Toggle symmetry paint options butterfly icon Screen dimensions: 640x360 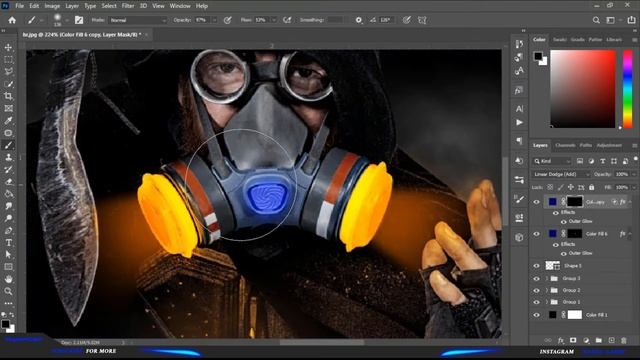(x=422, y=20)
